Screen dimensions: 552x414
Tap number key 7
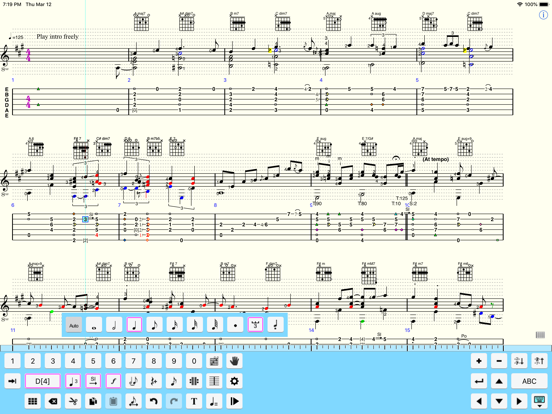pyautogui.click(x=133, y=361)
